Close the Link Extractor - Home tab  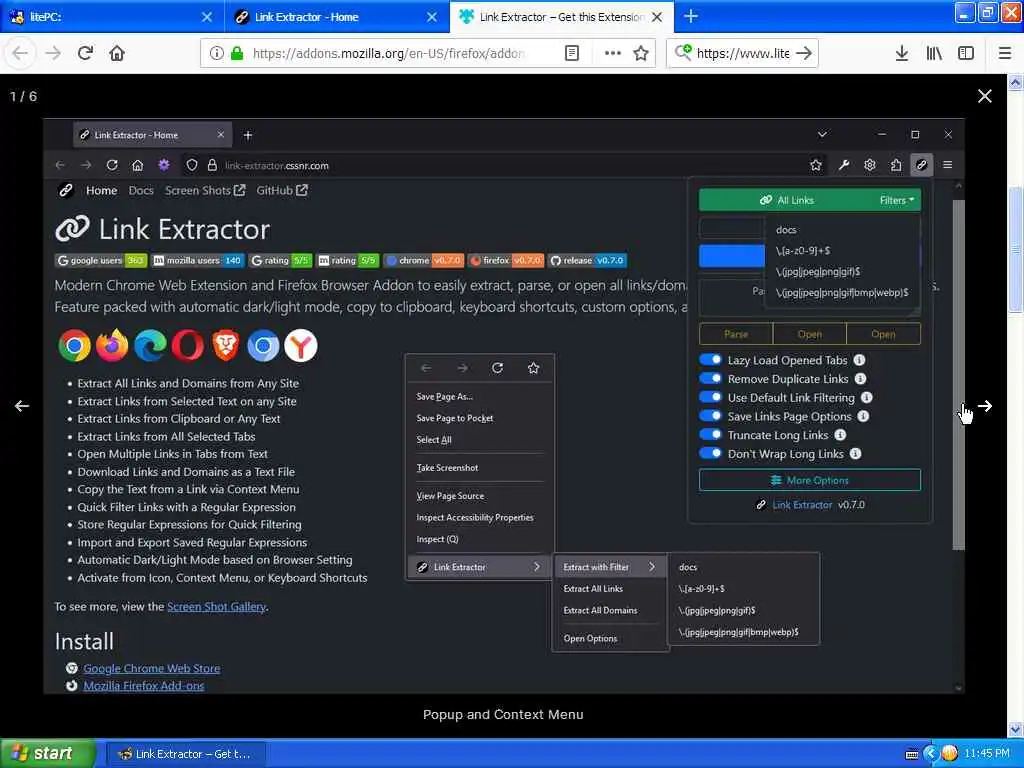pyautogui.click(x=432, y=16)
